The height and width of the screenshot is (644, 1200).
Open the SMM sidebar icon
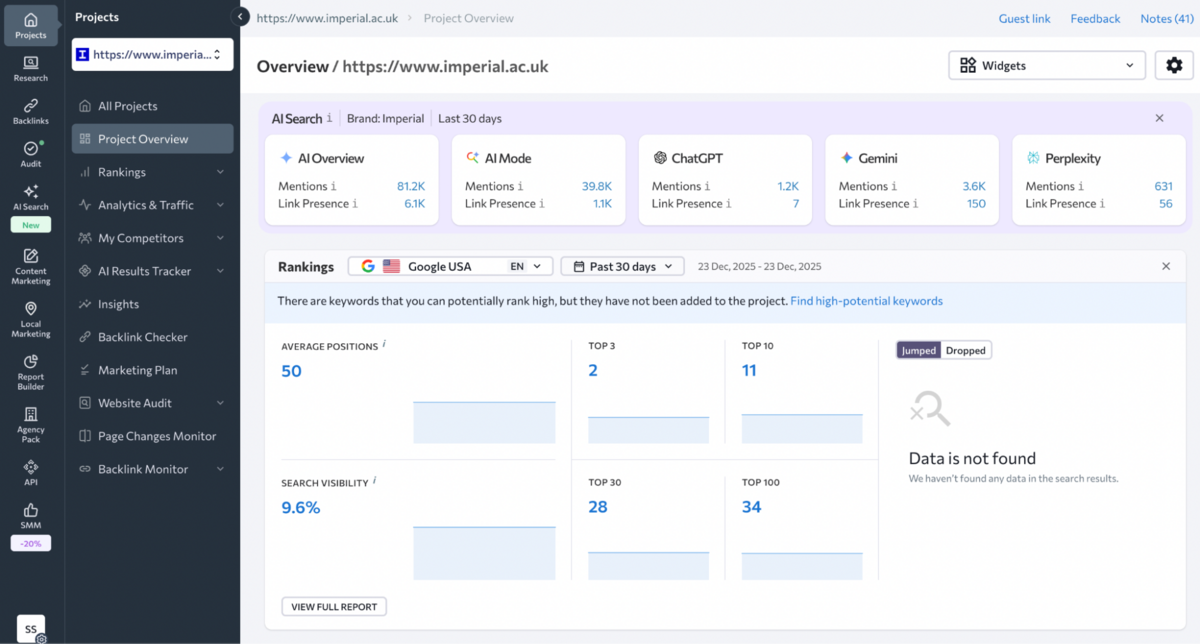[x=31, y=516]
